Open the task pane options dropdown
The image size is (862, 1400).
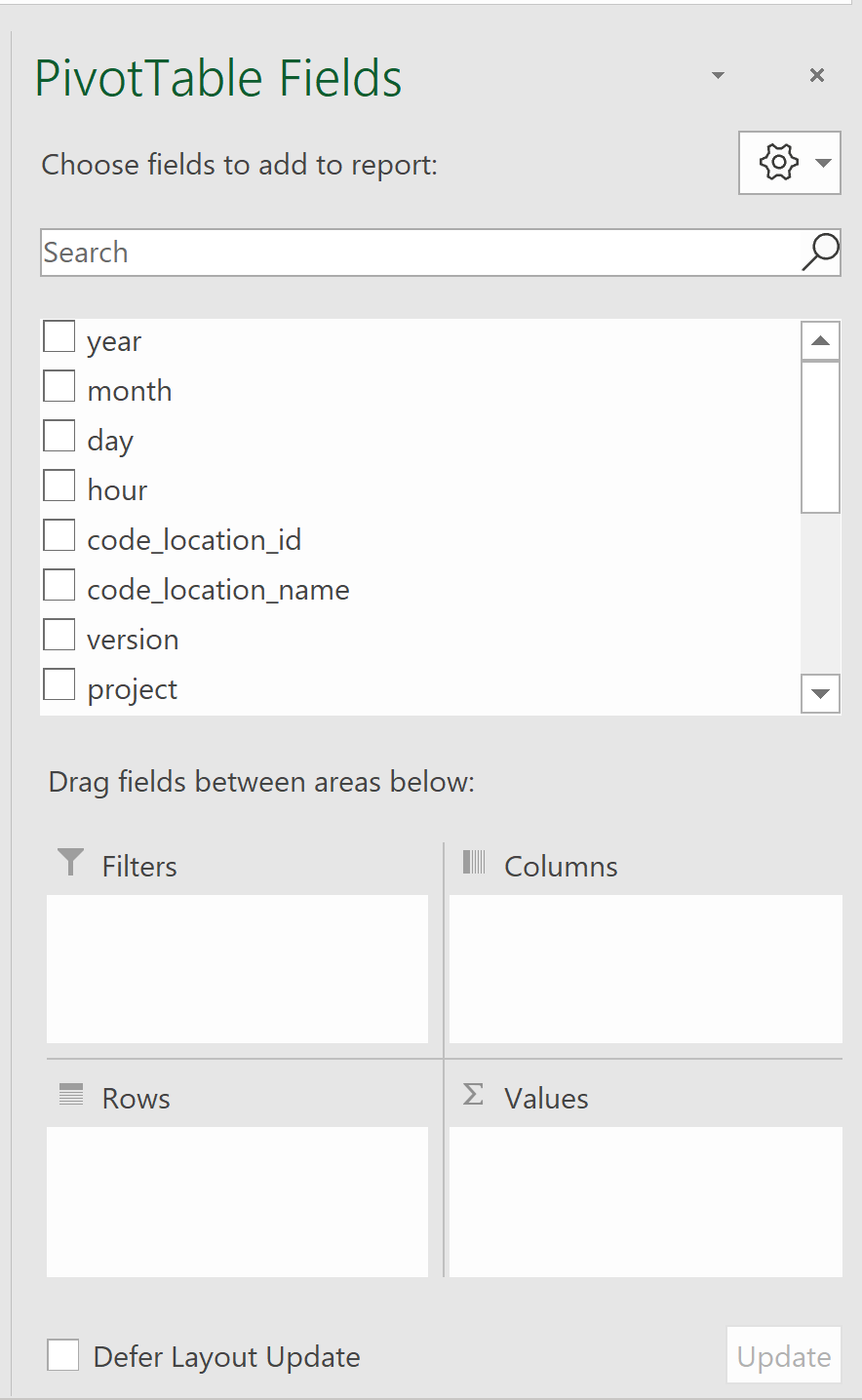(x=718, y=75)
